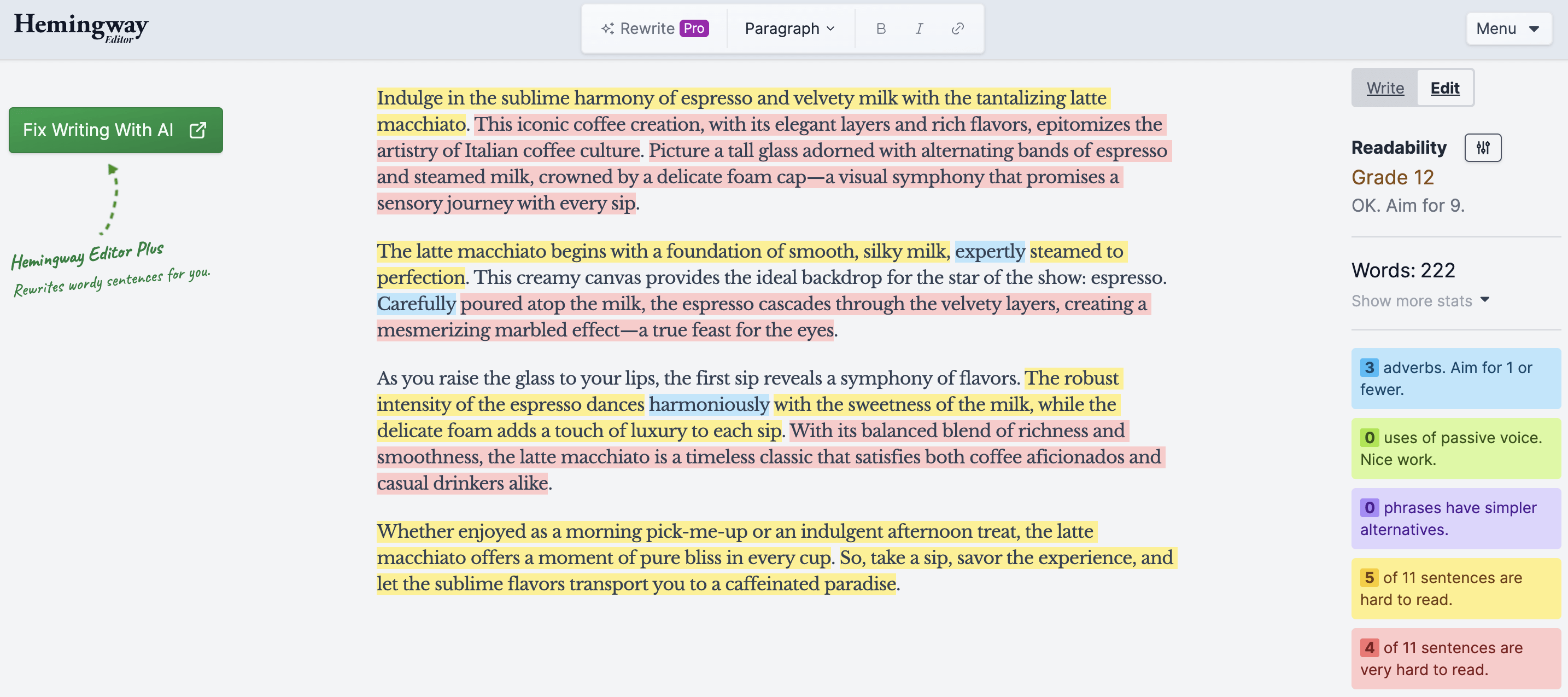Click the sentence beginning 'Whether enjoyed as a morning'
1568x697 pixels.
[736, 544]
